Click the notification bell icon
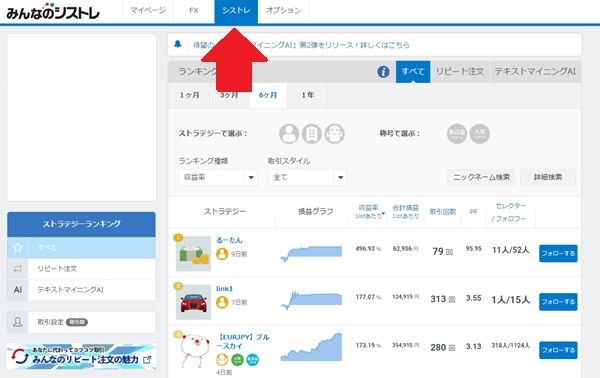Screen dimensions: 600x378 pos(178,44)
